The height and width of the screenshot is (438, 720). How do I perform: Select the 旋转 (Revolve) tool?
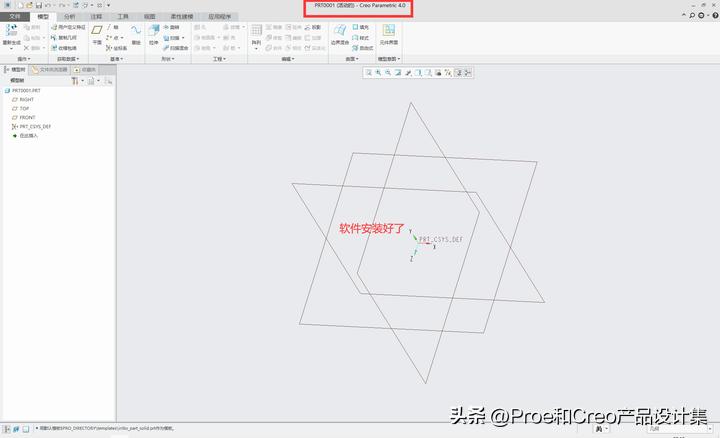172,28
